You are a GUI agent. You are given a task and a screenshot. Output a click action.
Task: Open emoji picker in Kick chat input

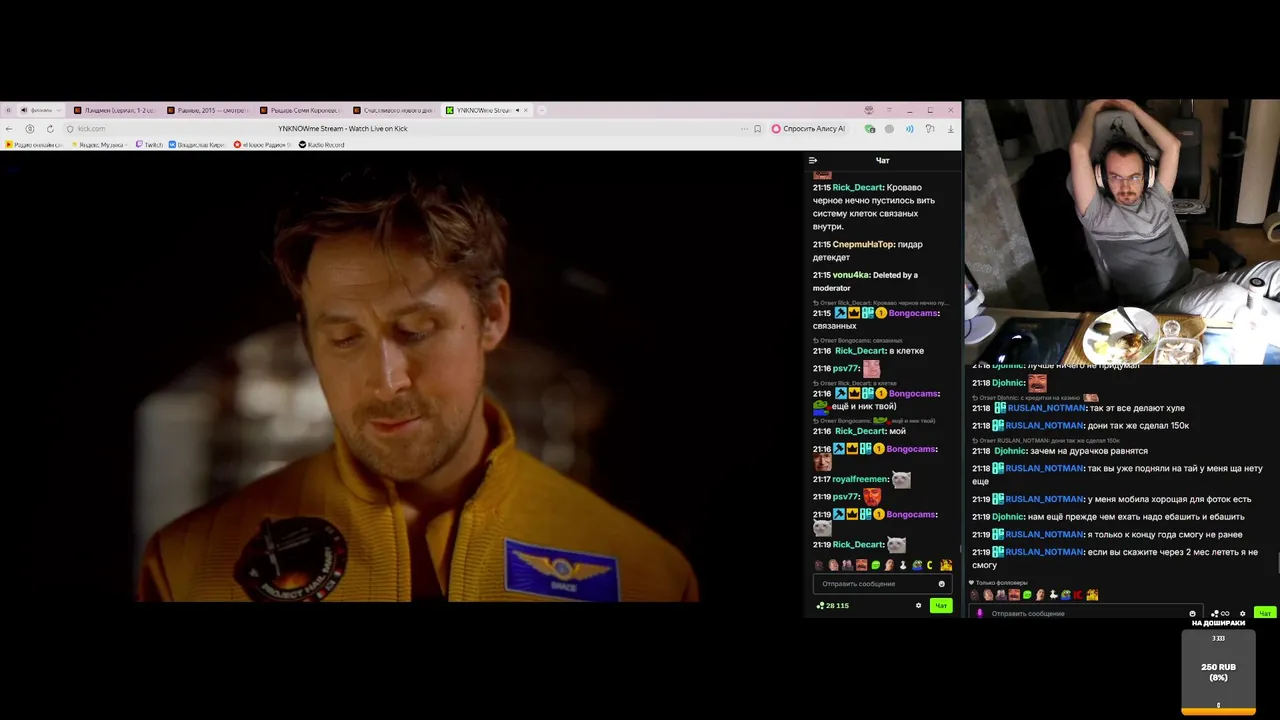click(942, 584)
